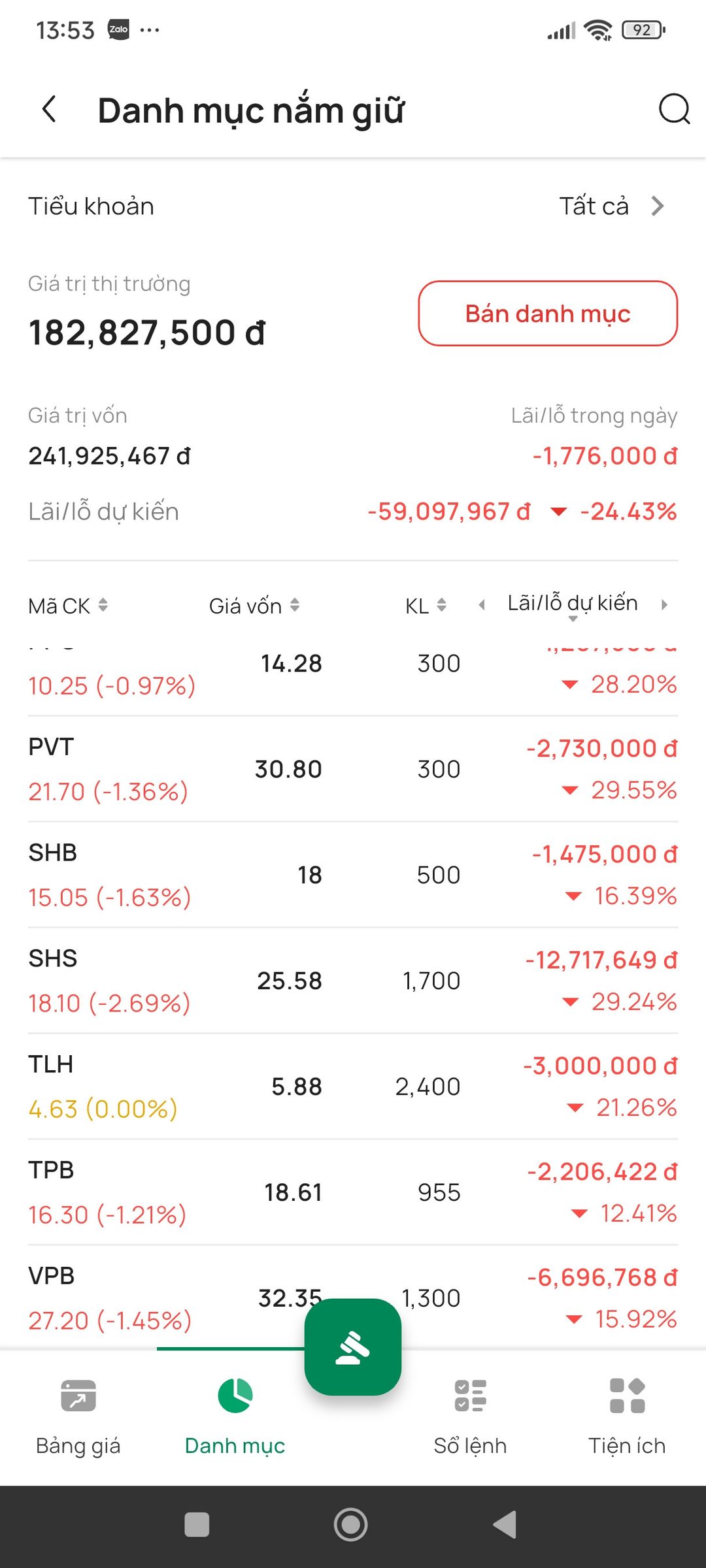Tap Android recent apps square button

click(x=197, y=1525)
